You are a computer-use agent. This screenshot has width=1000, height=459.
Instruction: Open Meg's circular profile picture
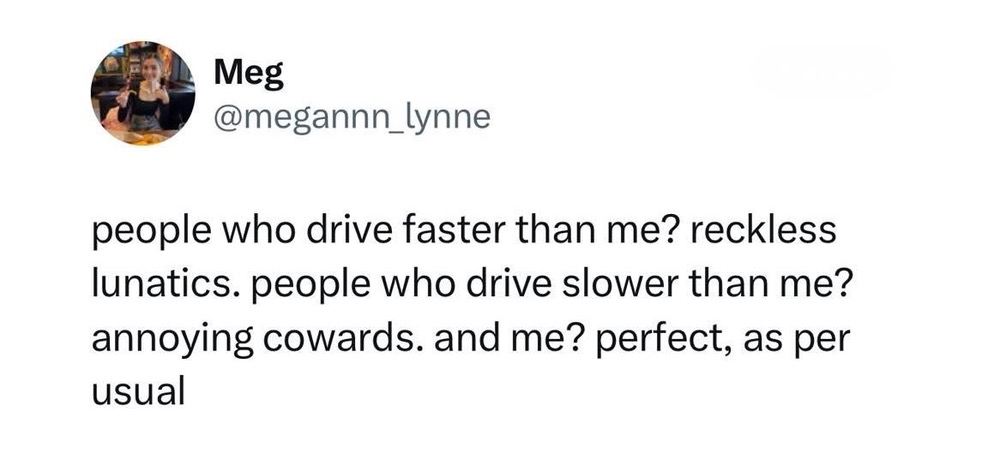tap(143, 93)
